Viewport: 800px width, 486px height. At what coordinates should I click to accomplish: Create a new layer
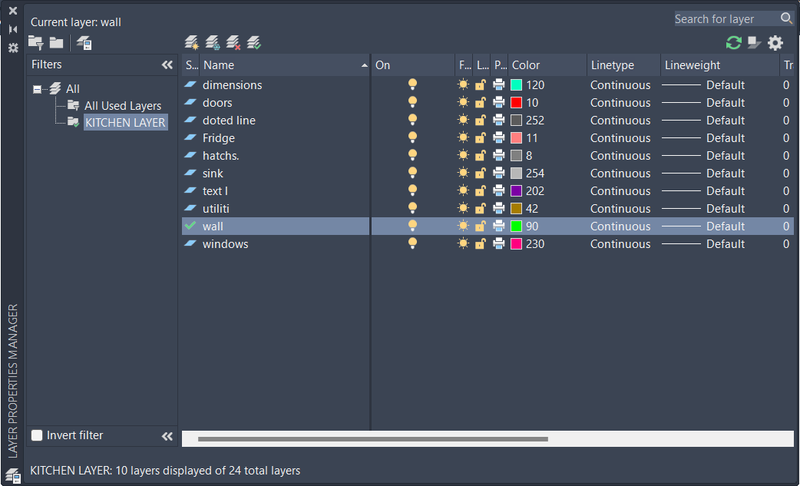192,43
